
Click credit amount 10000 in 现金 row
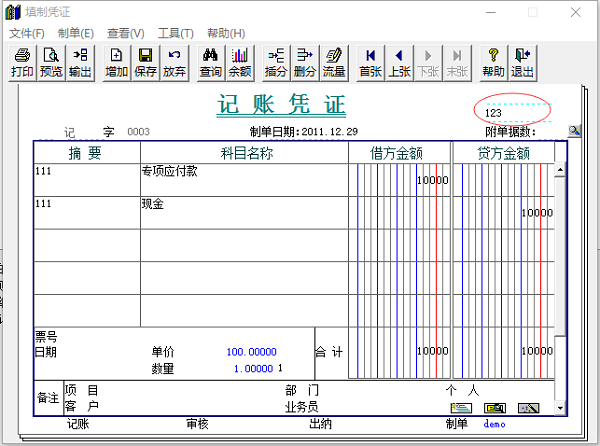coord(537,213)
